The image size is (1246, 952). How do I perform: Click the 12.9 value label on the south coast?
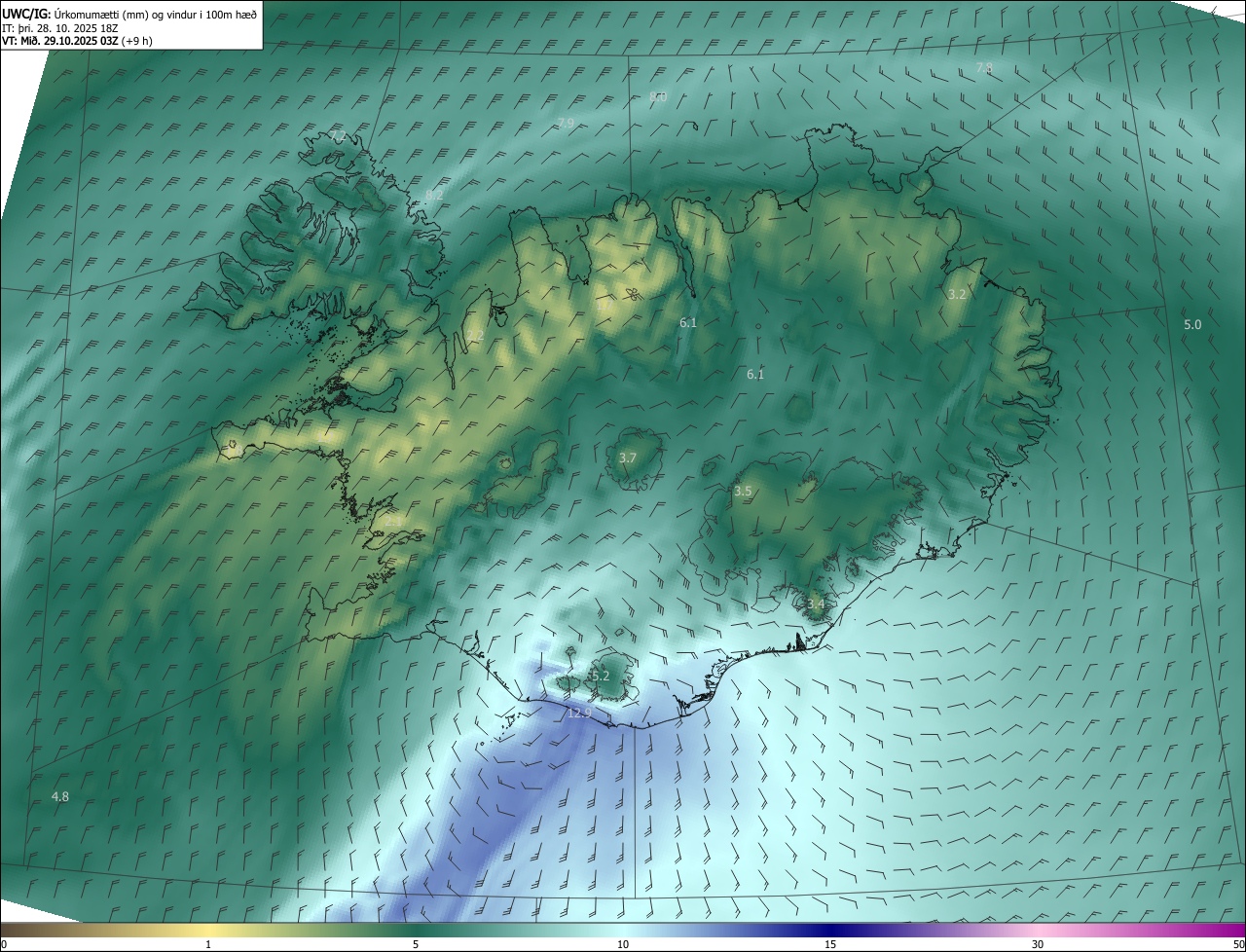[x=579, y=714]
